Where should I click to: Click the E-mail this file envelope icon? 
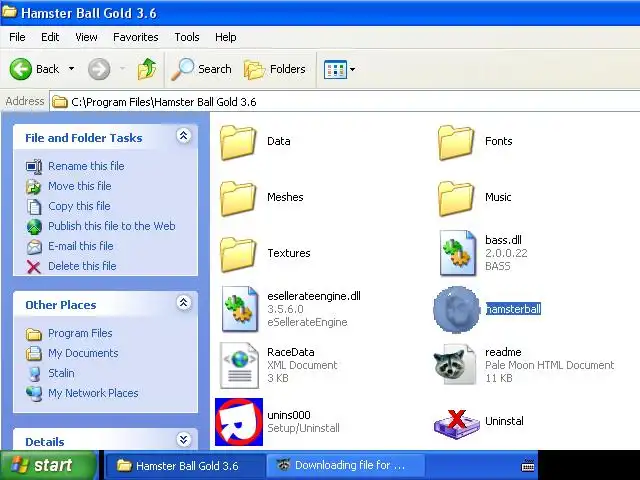pyautogui.click(x=34, y=247)
